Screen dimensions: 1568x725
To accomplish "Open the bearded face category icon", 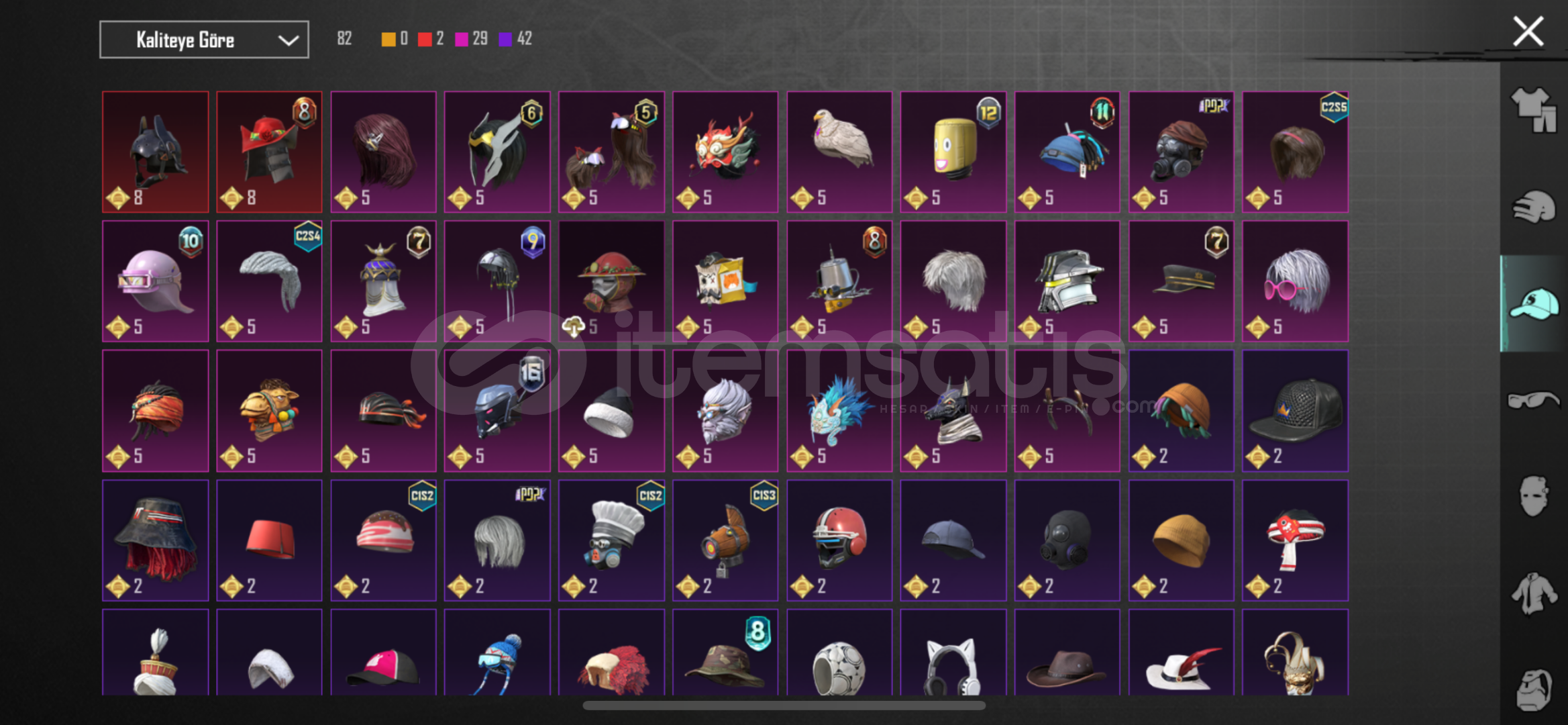I will pyautogui.click(x=1533, y=689).
